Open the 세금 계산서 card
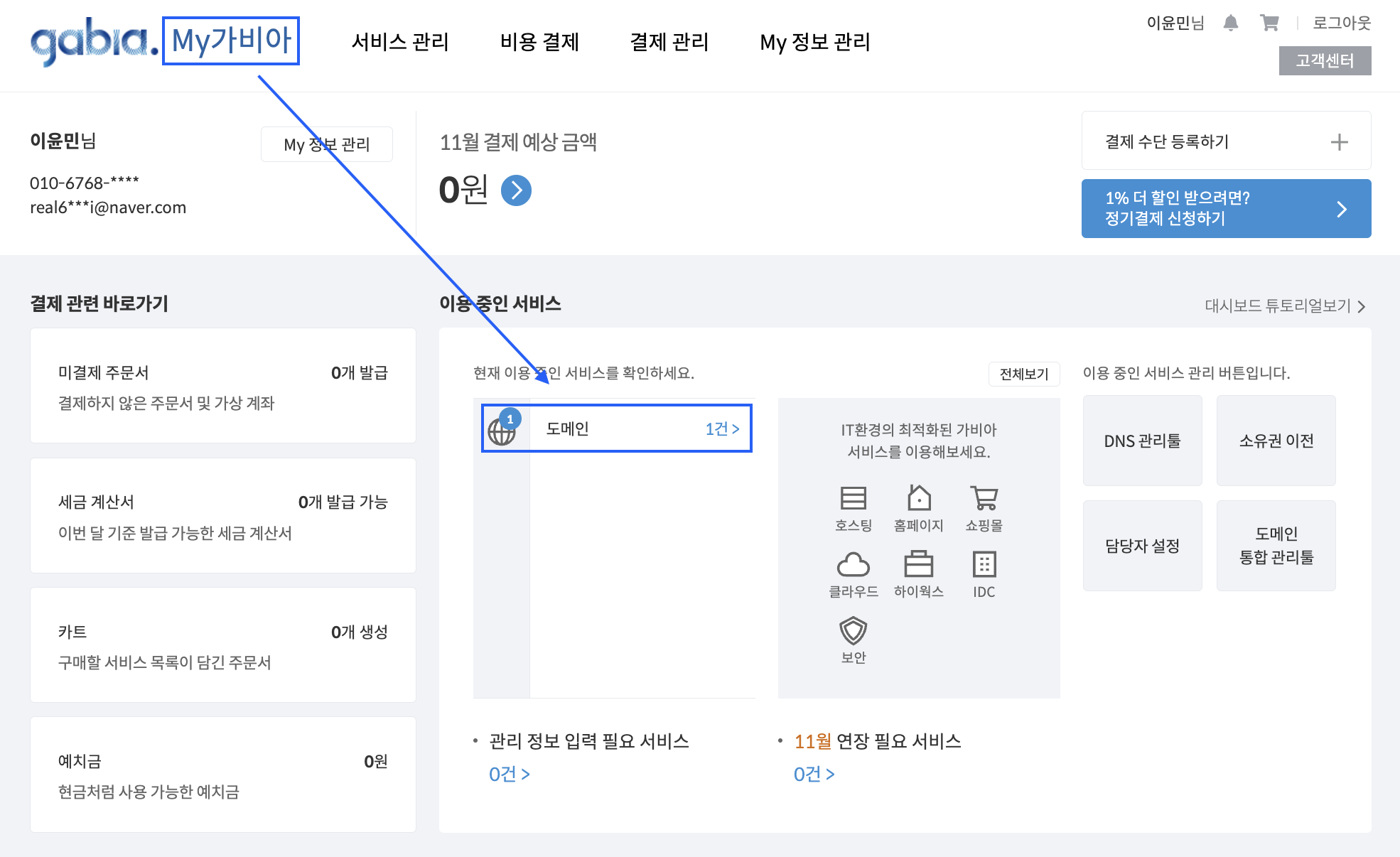The image size is (1400, 857). pyautogui.click(x=223, y=516)
